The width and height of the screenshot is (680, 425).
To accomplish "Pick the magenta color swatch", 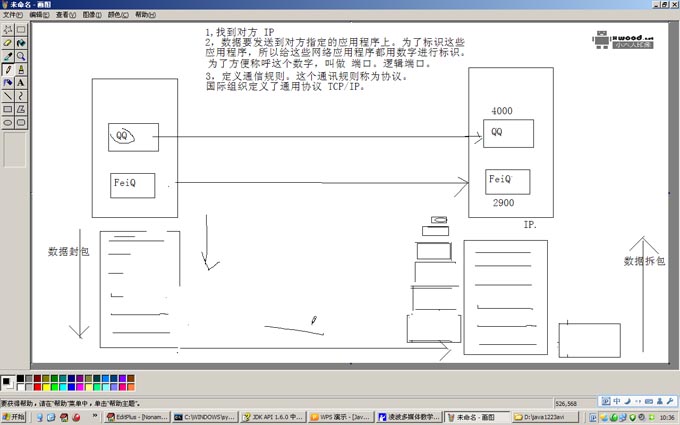I will point(80,387).
